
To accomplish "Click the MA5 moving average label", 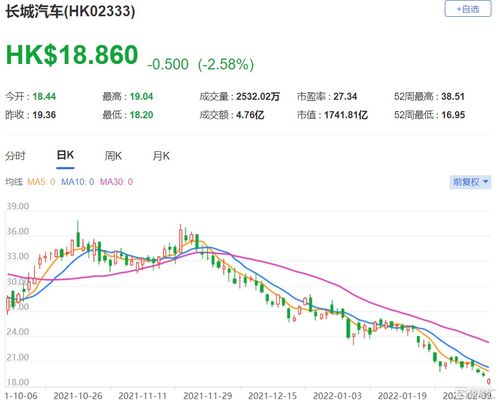I will tap(41, 182).
